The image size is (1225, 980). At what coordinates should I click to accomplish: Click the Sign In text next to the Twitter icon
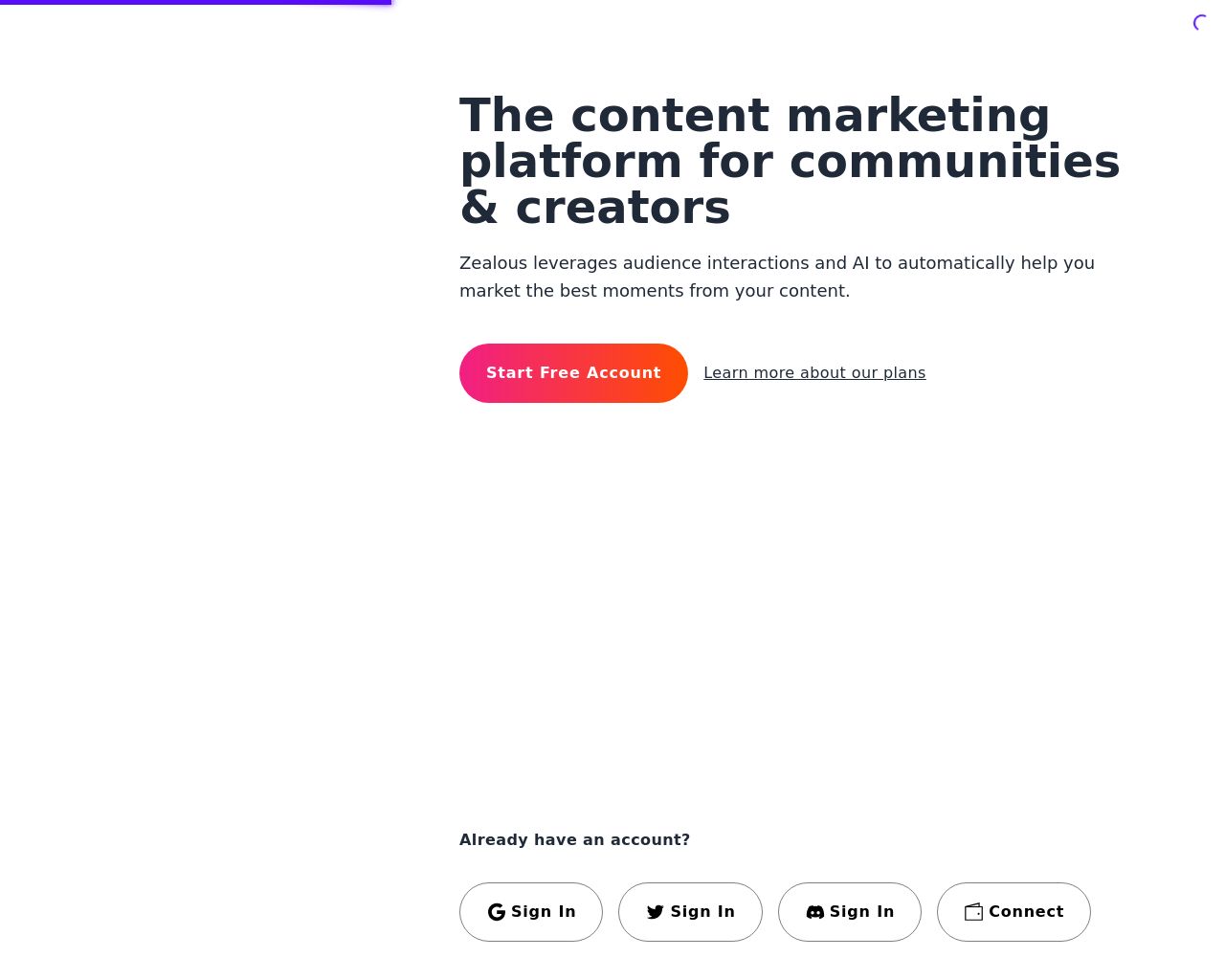pyautogui.click(x=702, y=912)
